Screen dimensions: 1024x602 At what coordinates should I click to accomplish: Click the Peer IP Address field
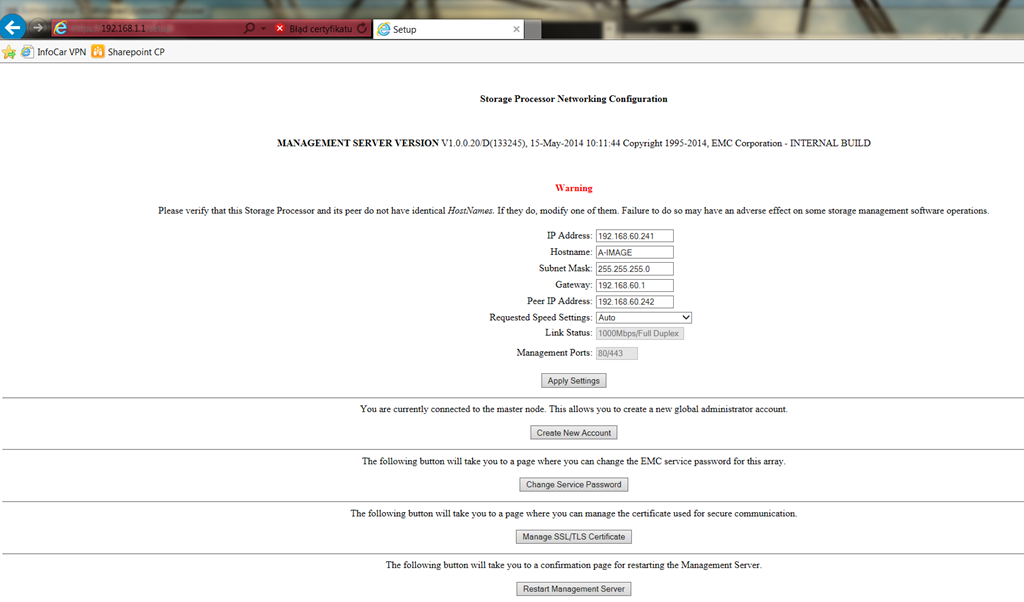click(x=634, y=302)
